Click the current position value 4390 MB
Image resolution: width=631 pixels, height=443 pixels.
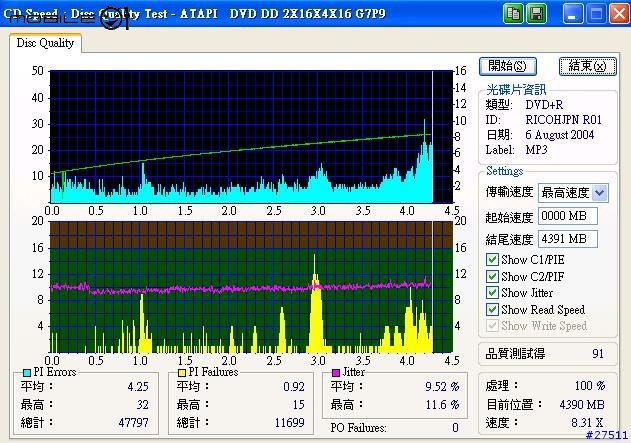click(x=582, y=405)
